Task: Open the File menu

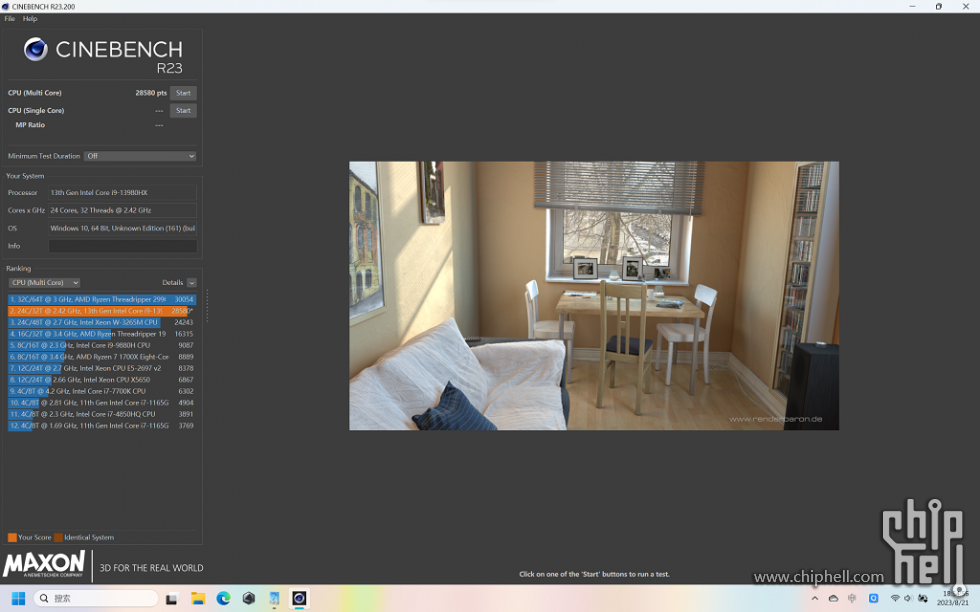Action: [x=9, y=19]
